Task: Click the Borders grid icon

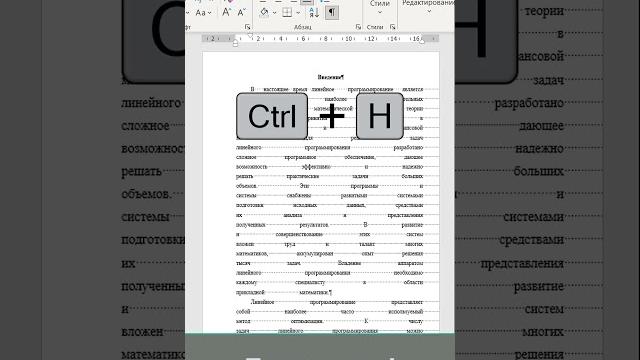Action: point(287,13)
